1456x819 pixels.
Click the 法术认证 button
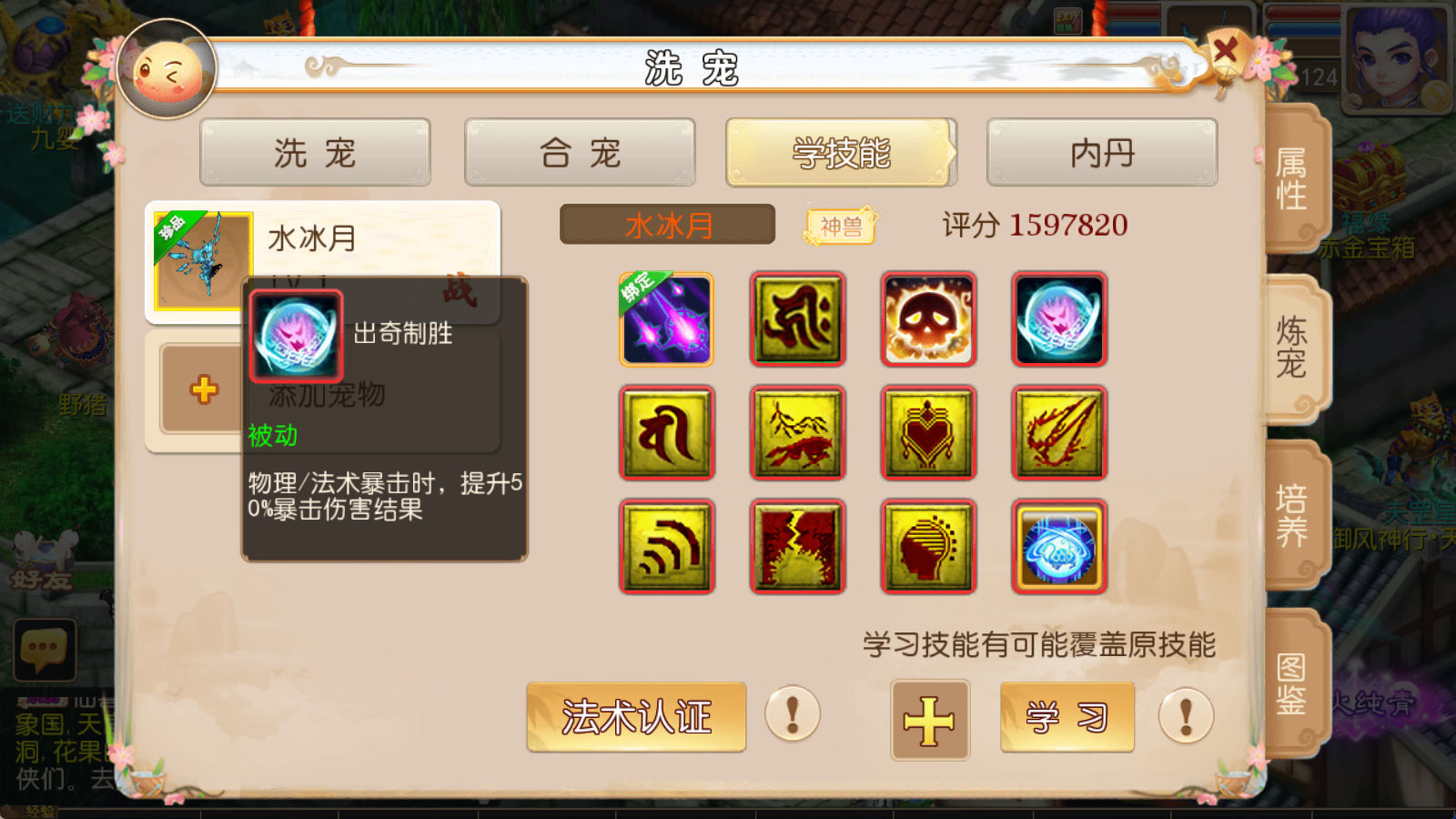point(636,717)
